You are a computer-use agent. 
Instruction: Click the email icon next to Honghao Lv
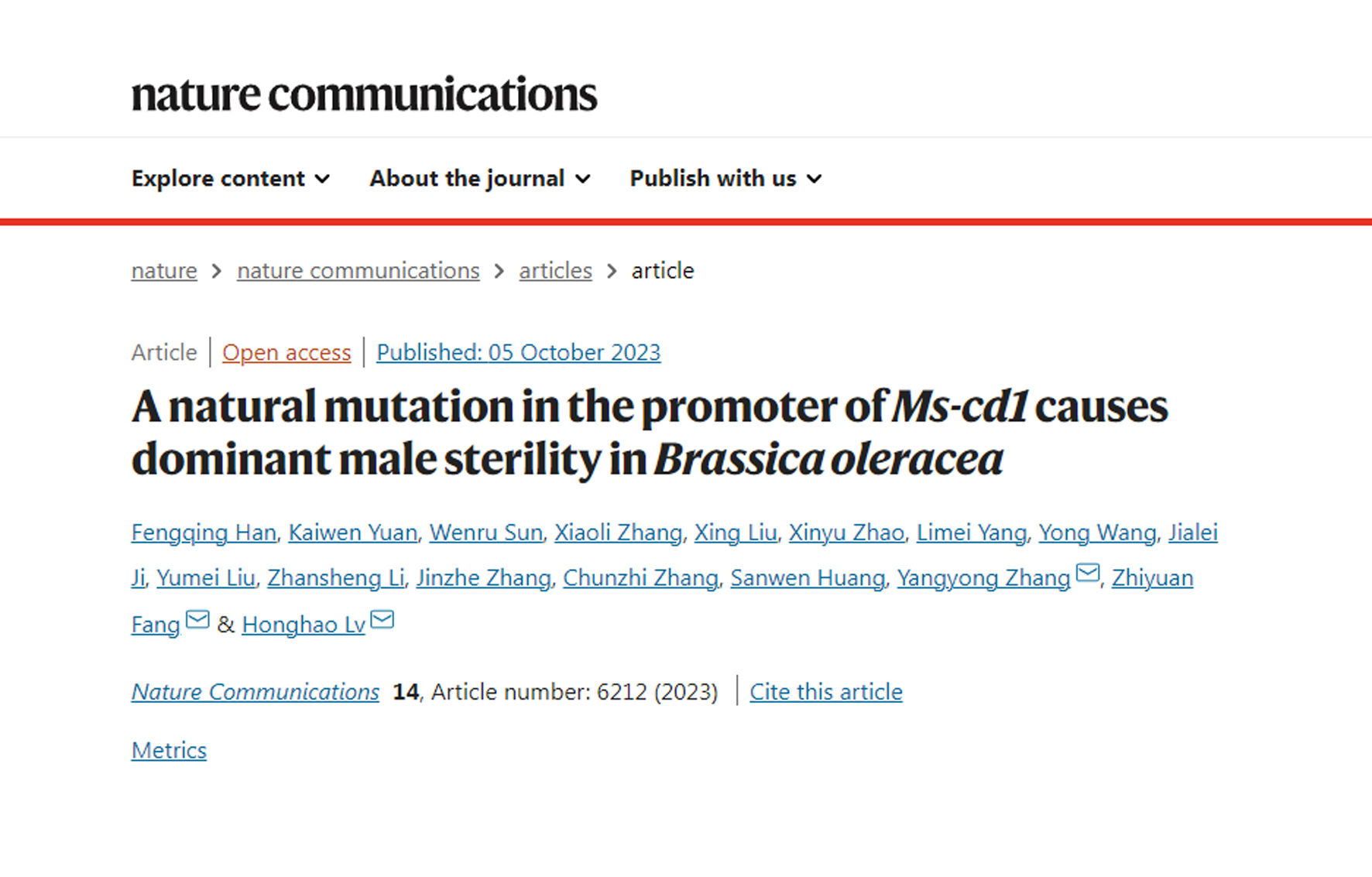pyautogui.click(x=382, y=618)
